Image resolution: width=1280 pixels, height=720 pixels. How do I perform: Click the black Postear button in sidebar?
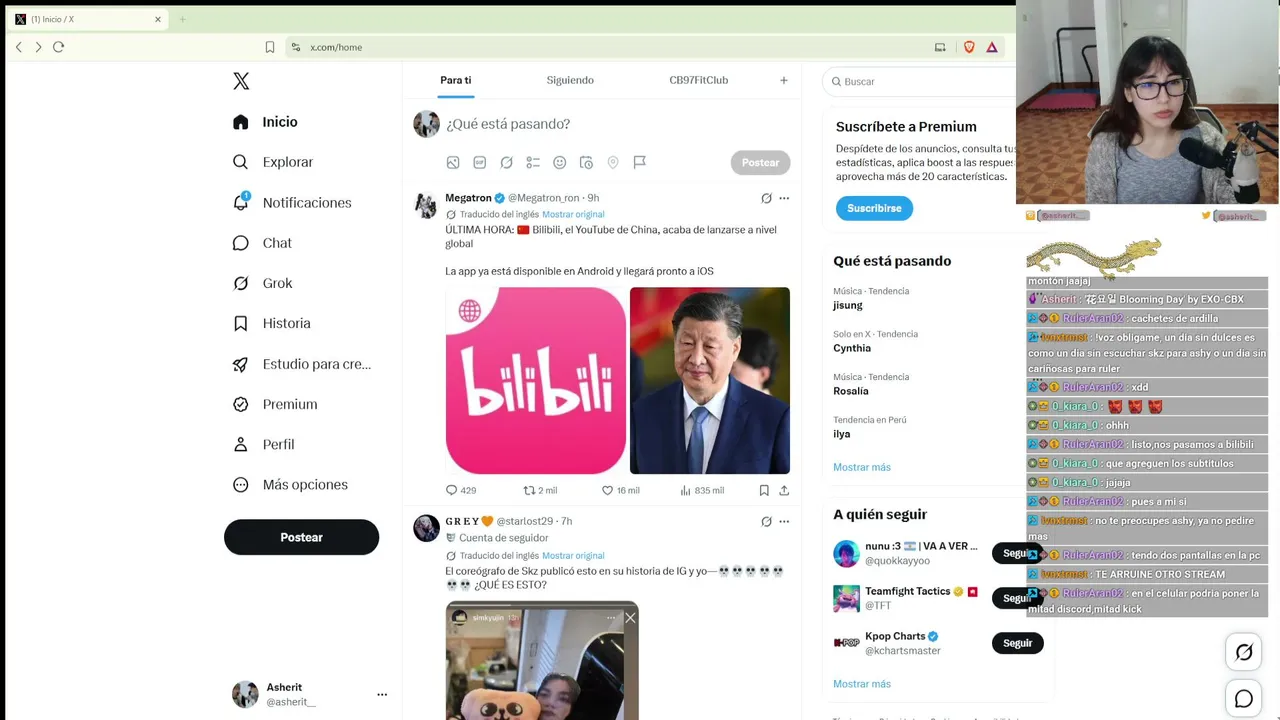tap(301, 537)
